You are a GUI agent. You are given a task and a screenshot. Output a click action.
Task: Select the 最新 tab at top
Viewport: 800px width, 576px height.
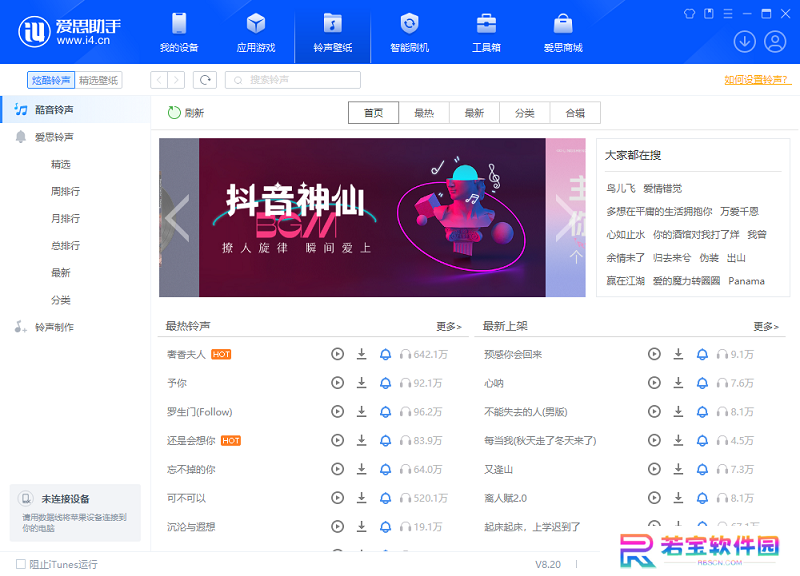pyautogui.click(x=474, y=113)
